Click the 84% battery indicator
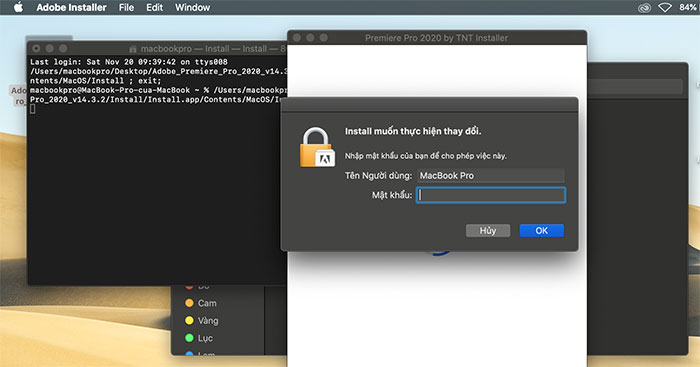 coord(688,8)
